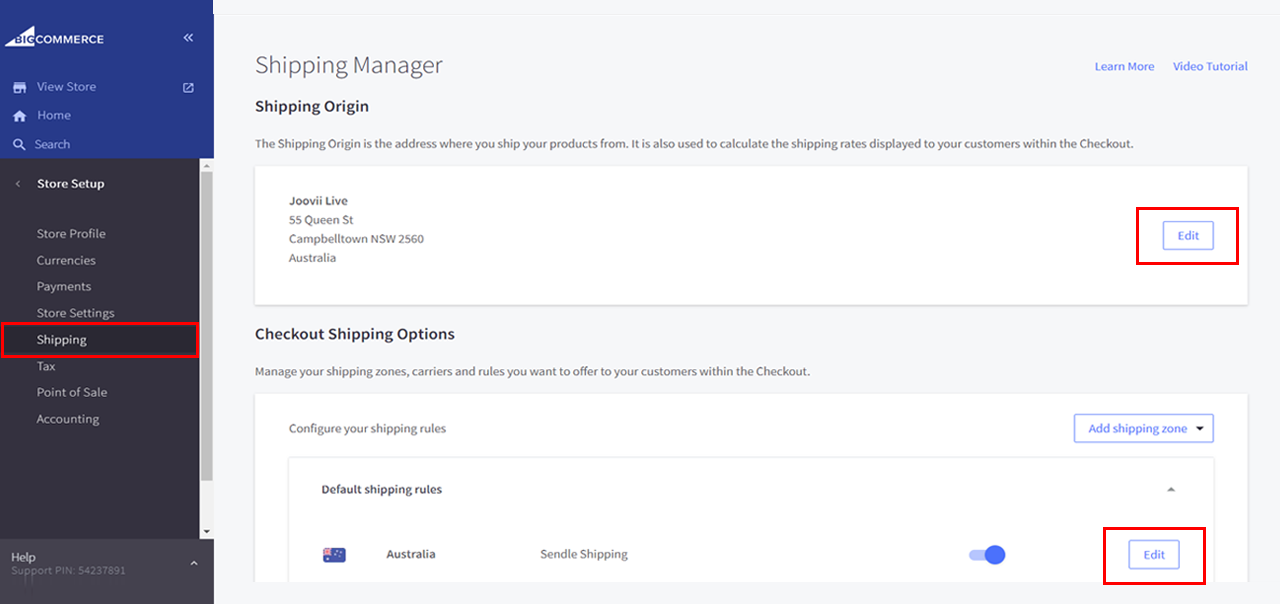
Task: Collapse the Default shipping rules section
Action: 1169,489
